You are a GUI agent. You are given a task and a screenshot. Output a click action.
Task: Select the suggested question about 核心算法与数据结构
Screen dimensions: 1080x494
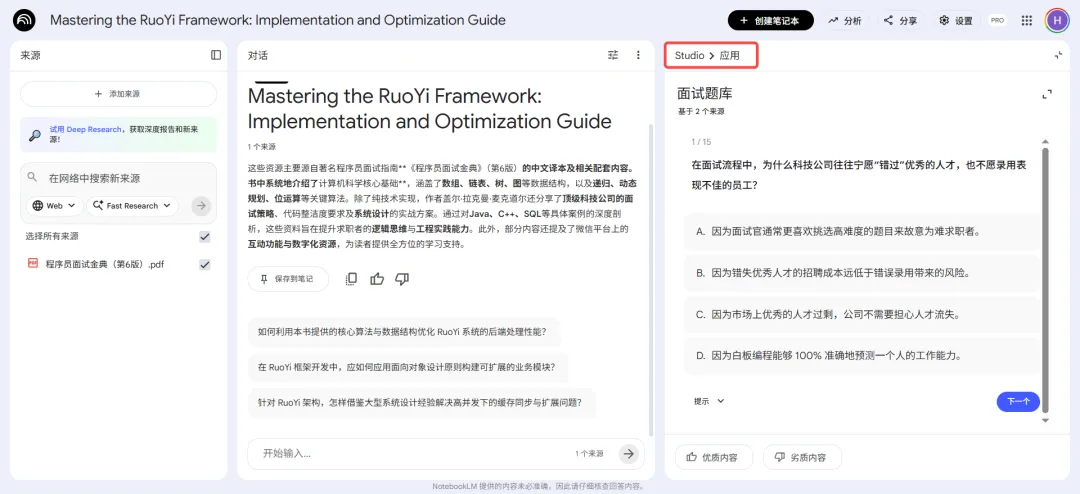point(403,331)
